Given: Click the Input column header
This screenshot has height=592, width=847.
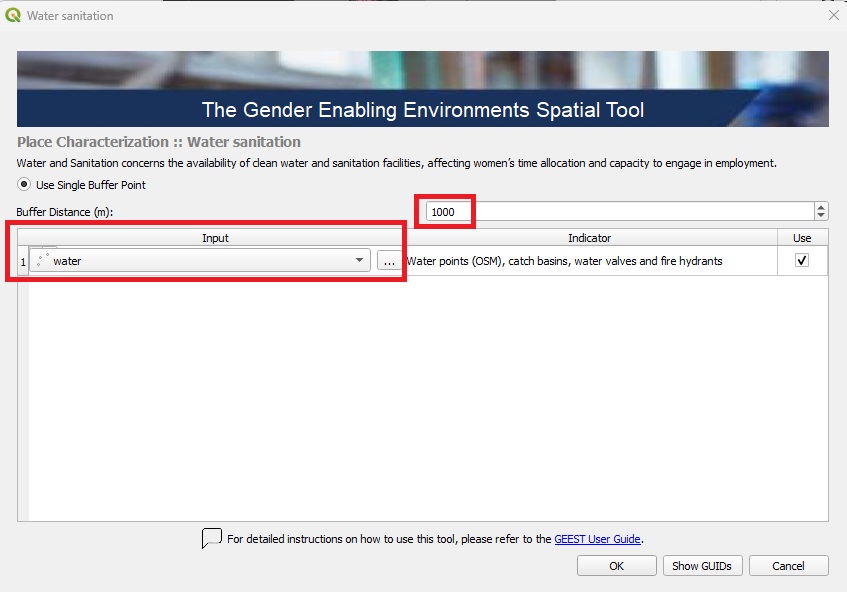Looking at the screenshot, I should coord(217,238).
